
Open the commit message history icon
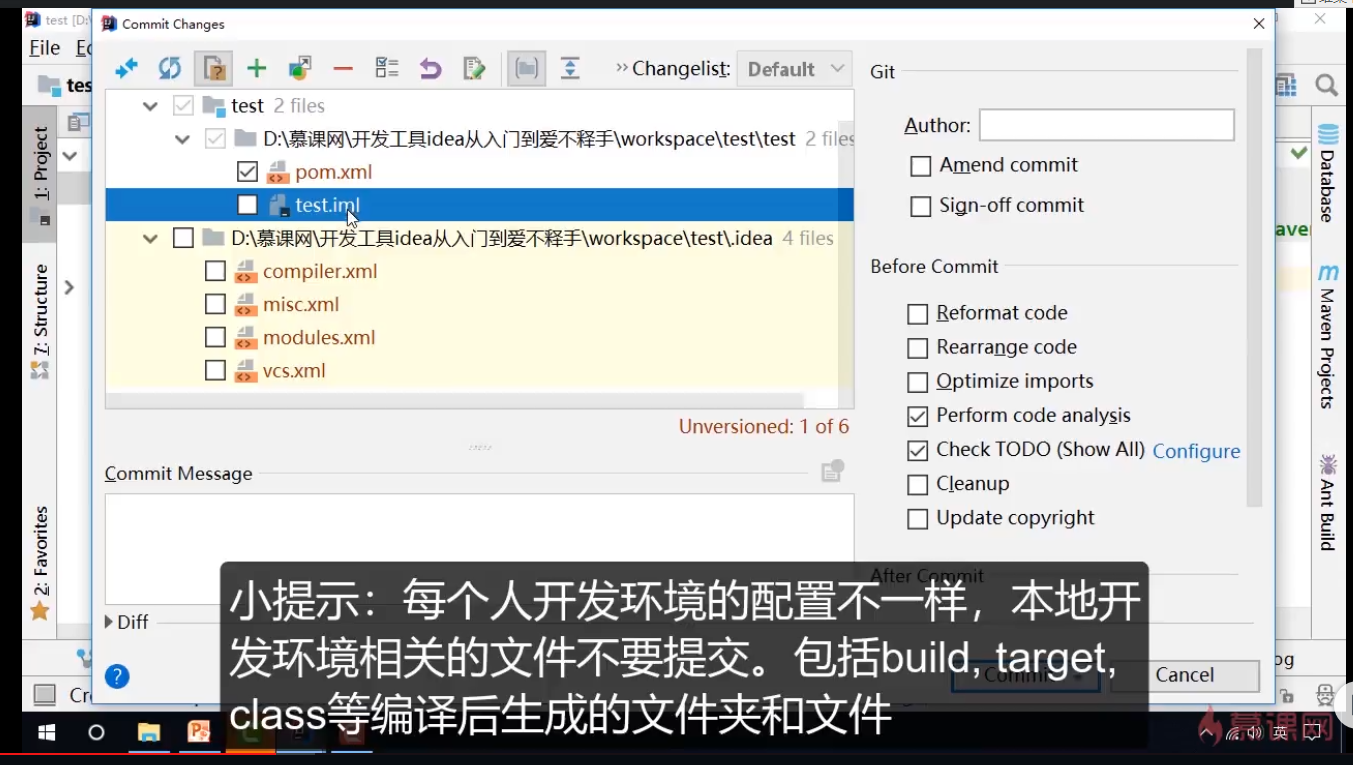tap(832, 471)
